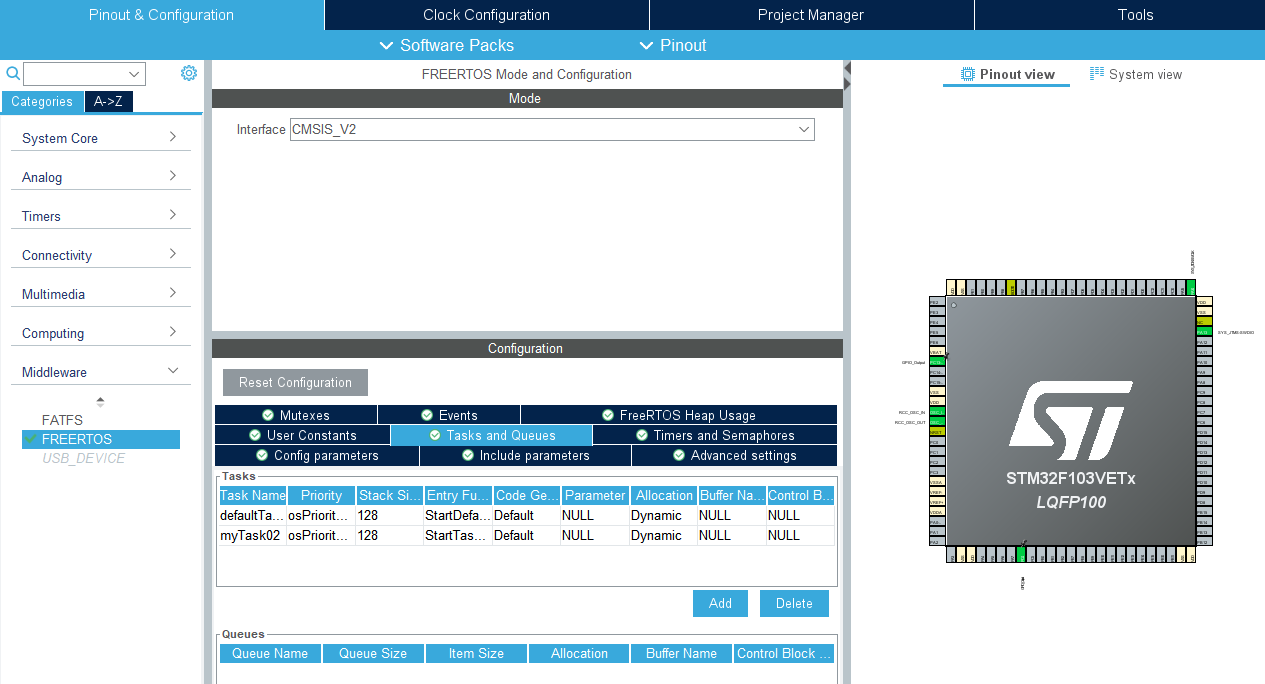Select FREERTOS middleware item
Image resolution: width=1265 pixels, height=684 pixels.
tap(101, 439)
